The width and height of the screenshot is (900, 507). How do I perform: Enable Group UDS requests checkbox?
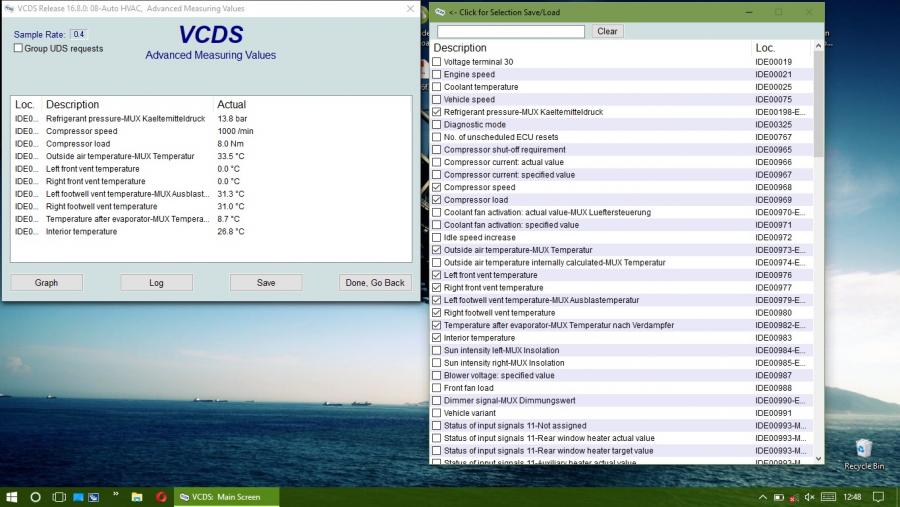(x=18, y=48)
